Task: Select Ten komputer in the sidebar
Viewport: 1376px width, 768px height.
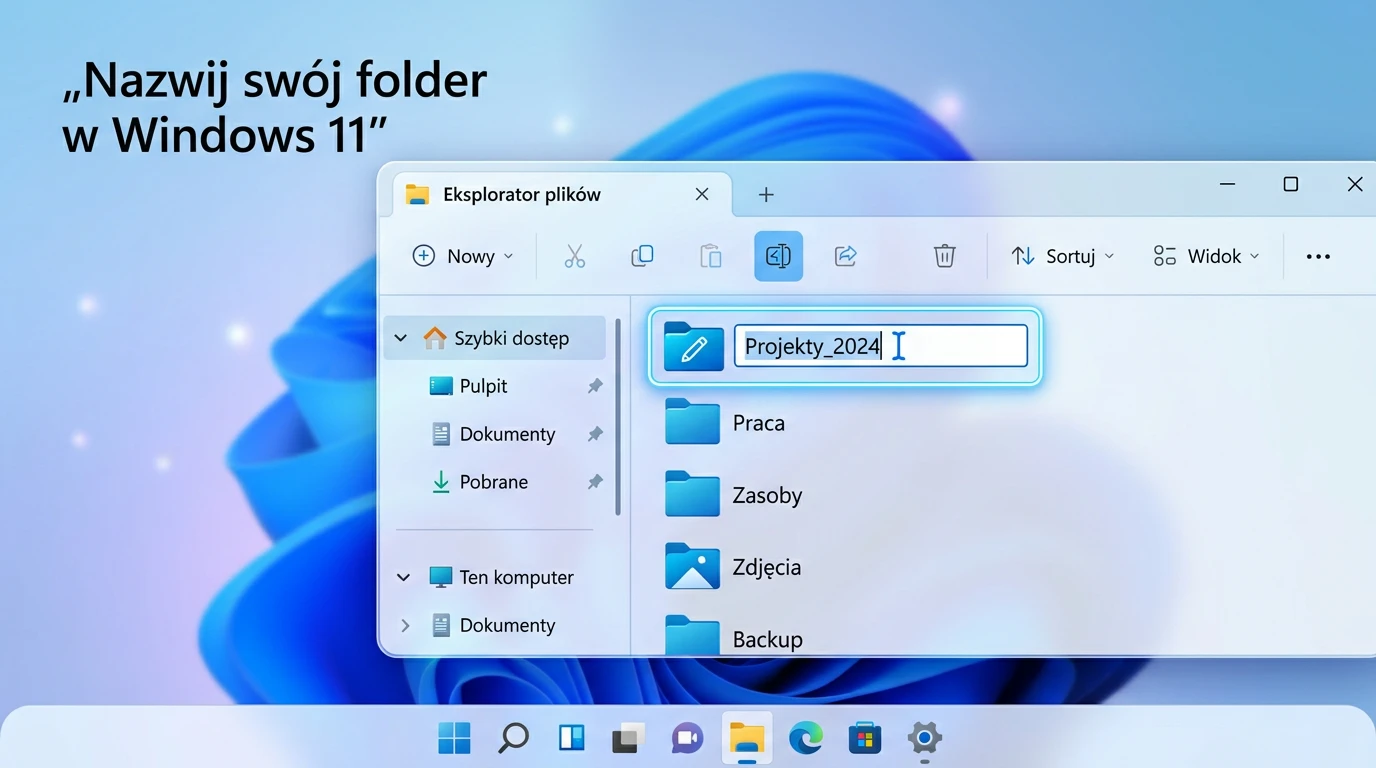Action: coord(516,577)
